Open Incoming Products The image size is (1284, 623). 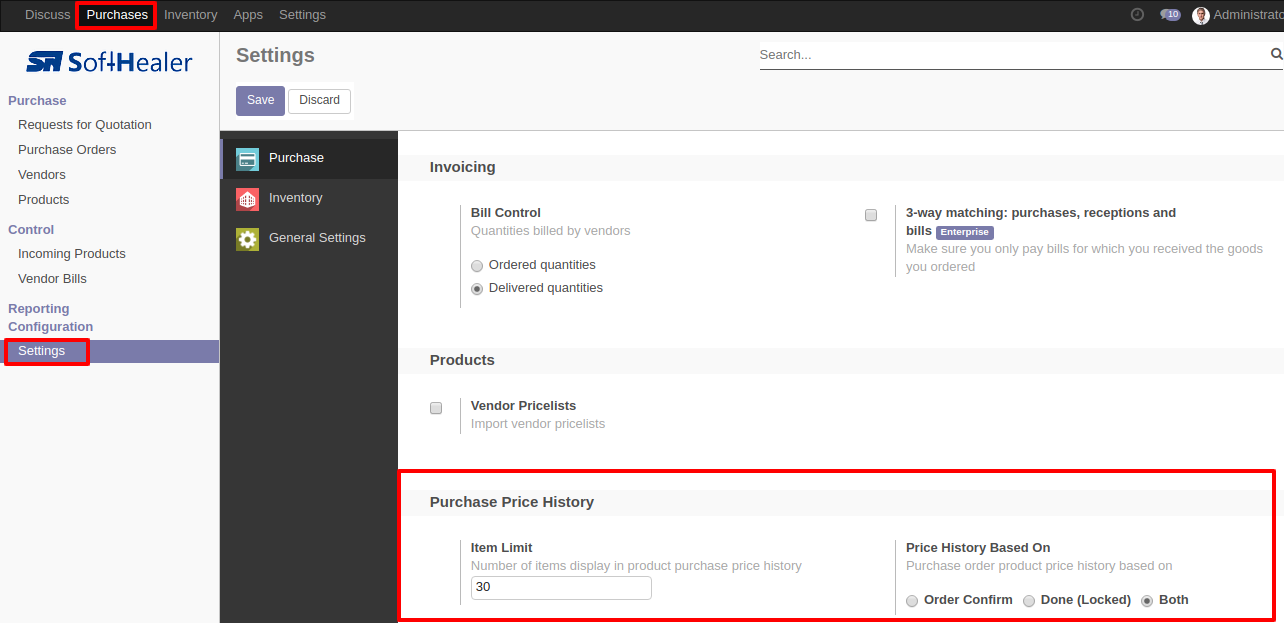point(72,254)
